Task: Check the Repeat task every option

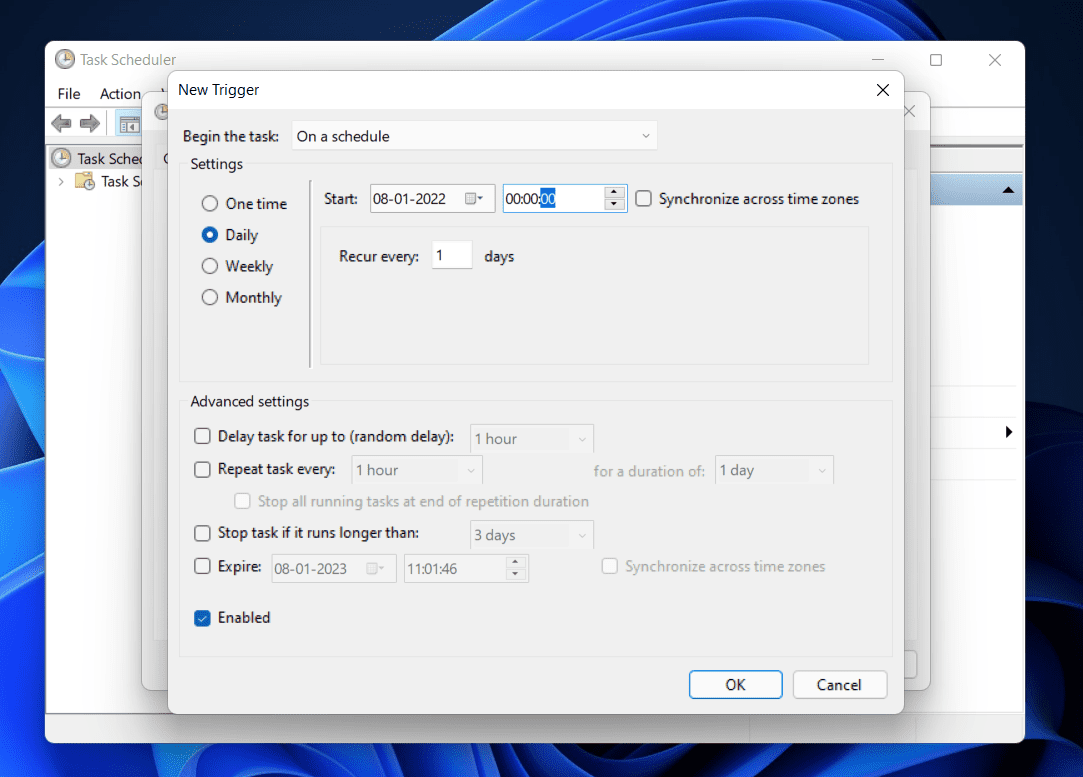Action: [202, 469]
